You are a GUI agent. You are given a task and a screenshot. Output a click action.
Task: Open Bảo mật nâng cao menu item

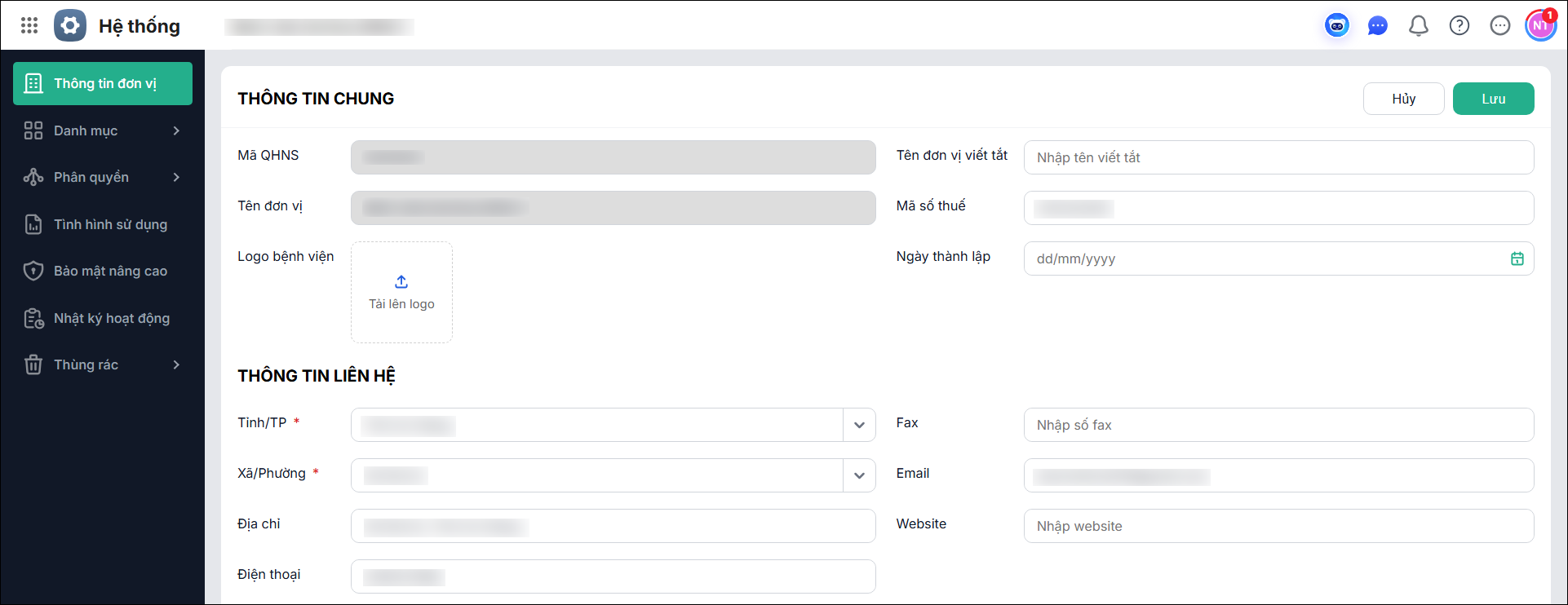(x=103, y=271)
